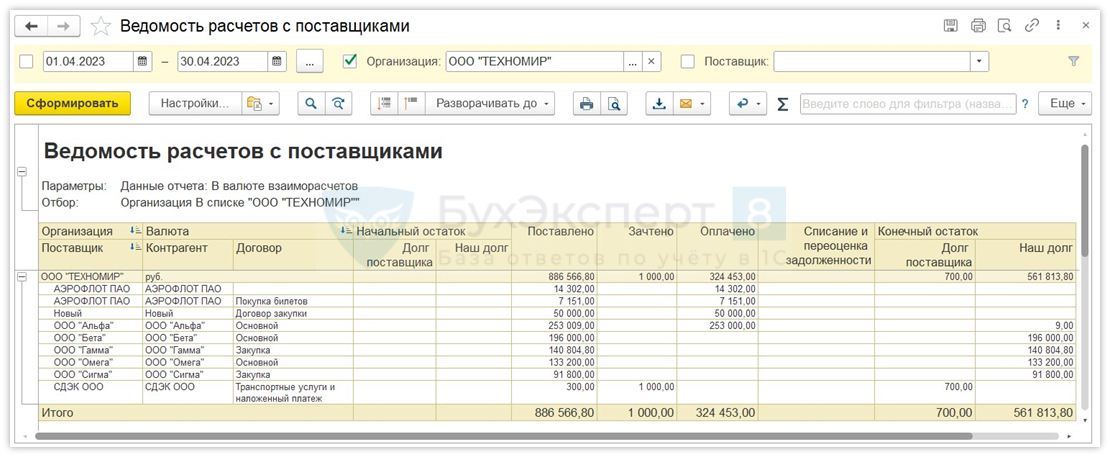This screenshot has height=457, width=1110.
Task: Open print preview with magnifier page icon
Action: point(615,103)
